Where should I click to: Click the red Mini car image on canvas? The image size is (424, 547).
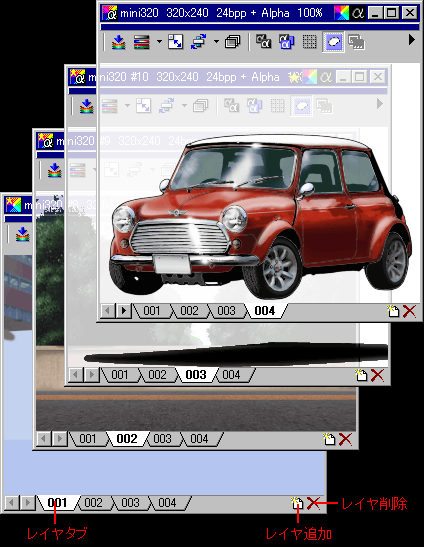260,216
